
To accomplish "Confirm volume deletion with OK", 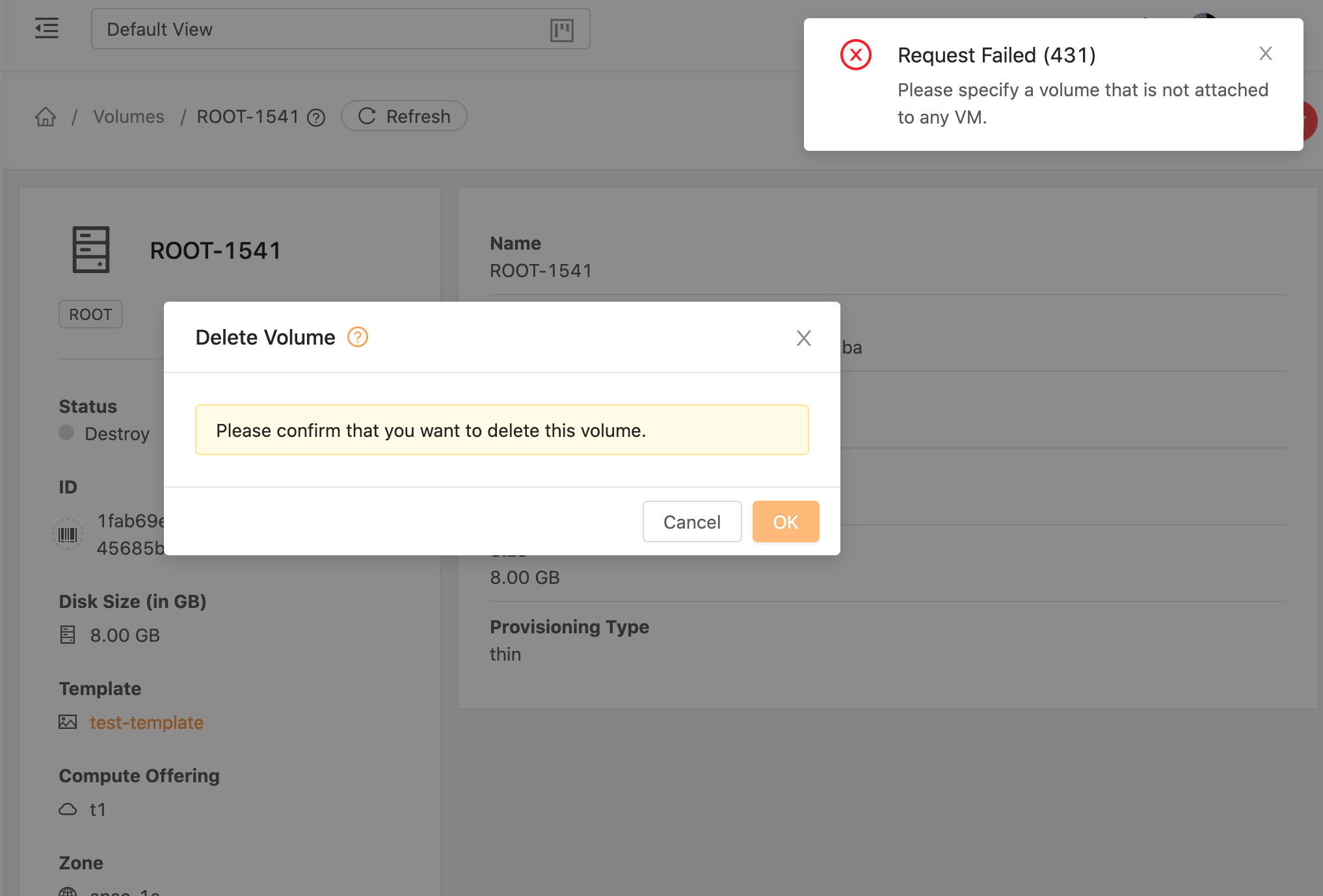I will (785, 521).
